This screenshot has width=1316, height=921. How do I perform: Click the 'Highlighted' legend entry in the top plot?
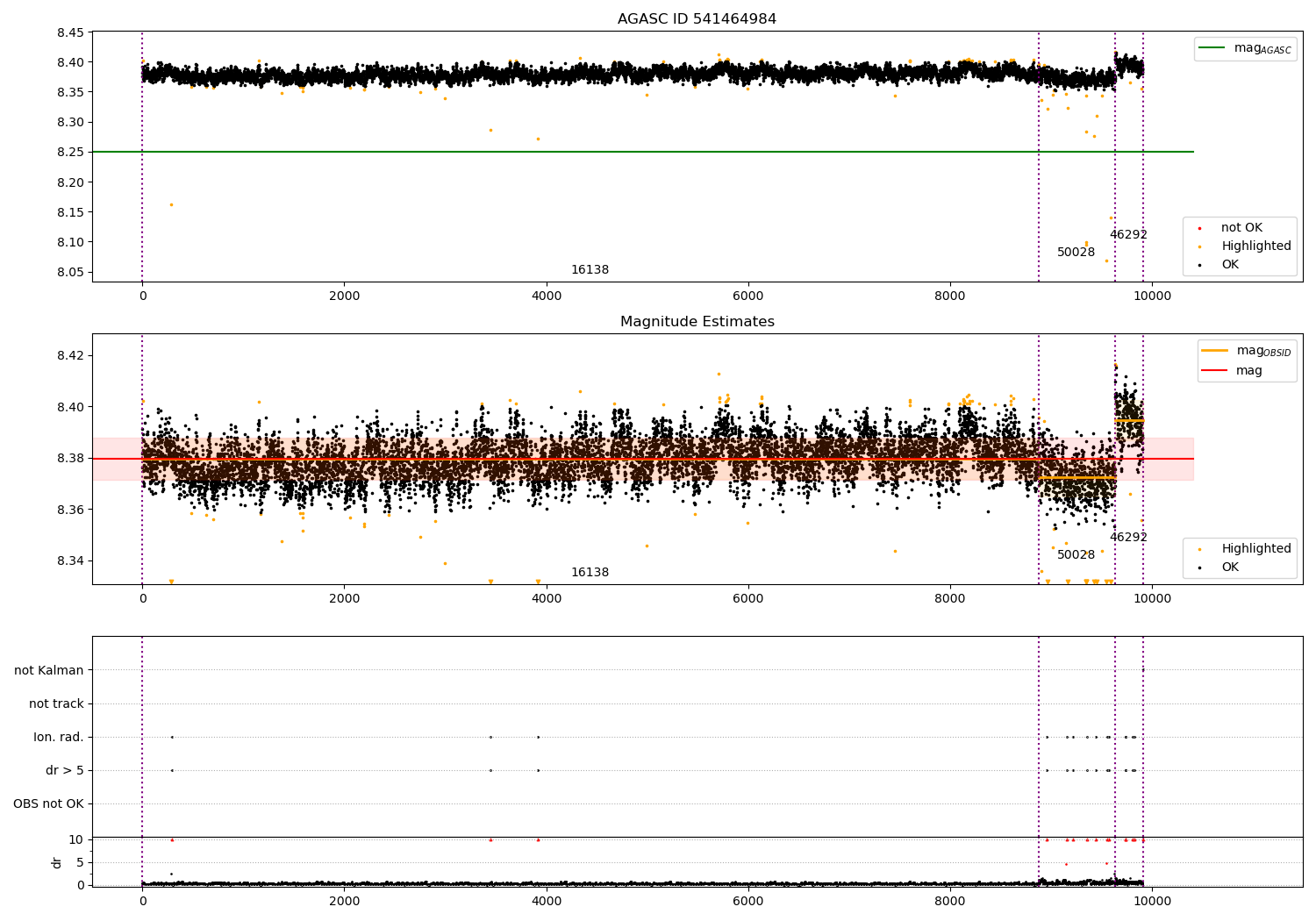pos(1245,246)
